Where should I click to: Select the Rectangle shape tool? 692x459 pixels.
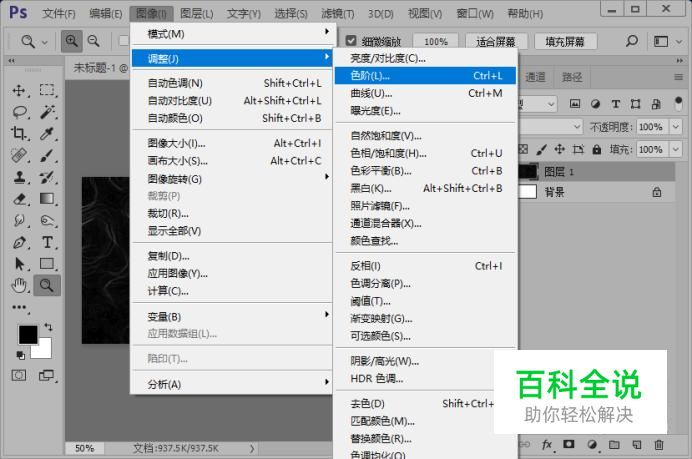pos(47,264)
